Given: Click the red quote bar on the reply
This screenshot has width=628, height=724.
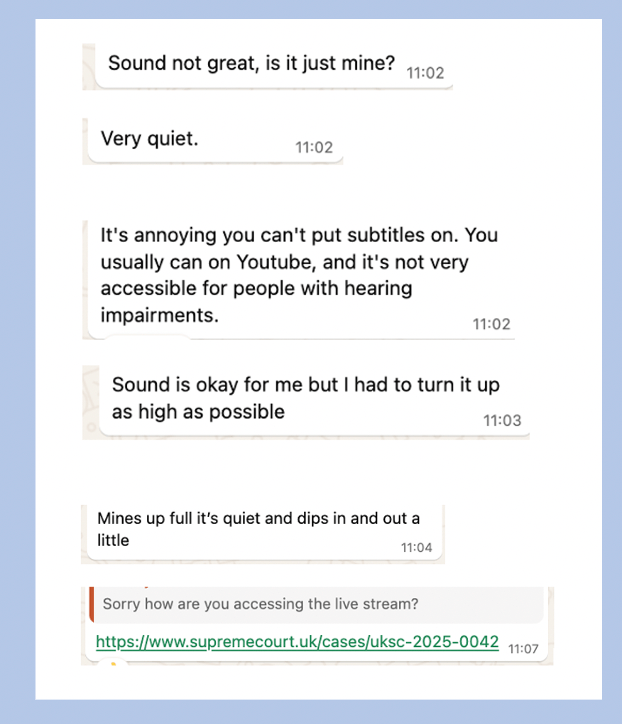Looking at the screenshot, I should pyautogui.click(x=92, y=604).
